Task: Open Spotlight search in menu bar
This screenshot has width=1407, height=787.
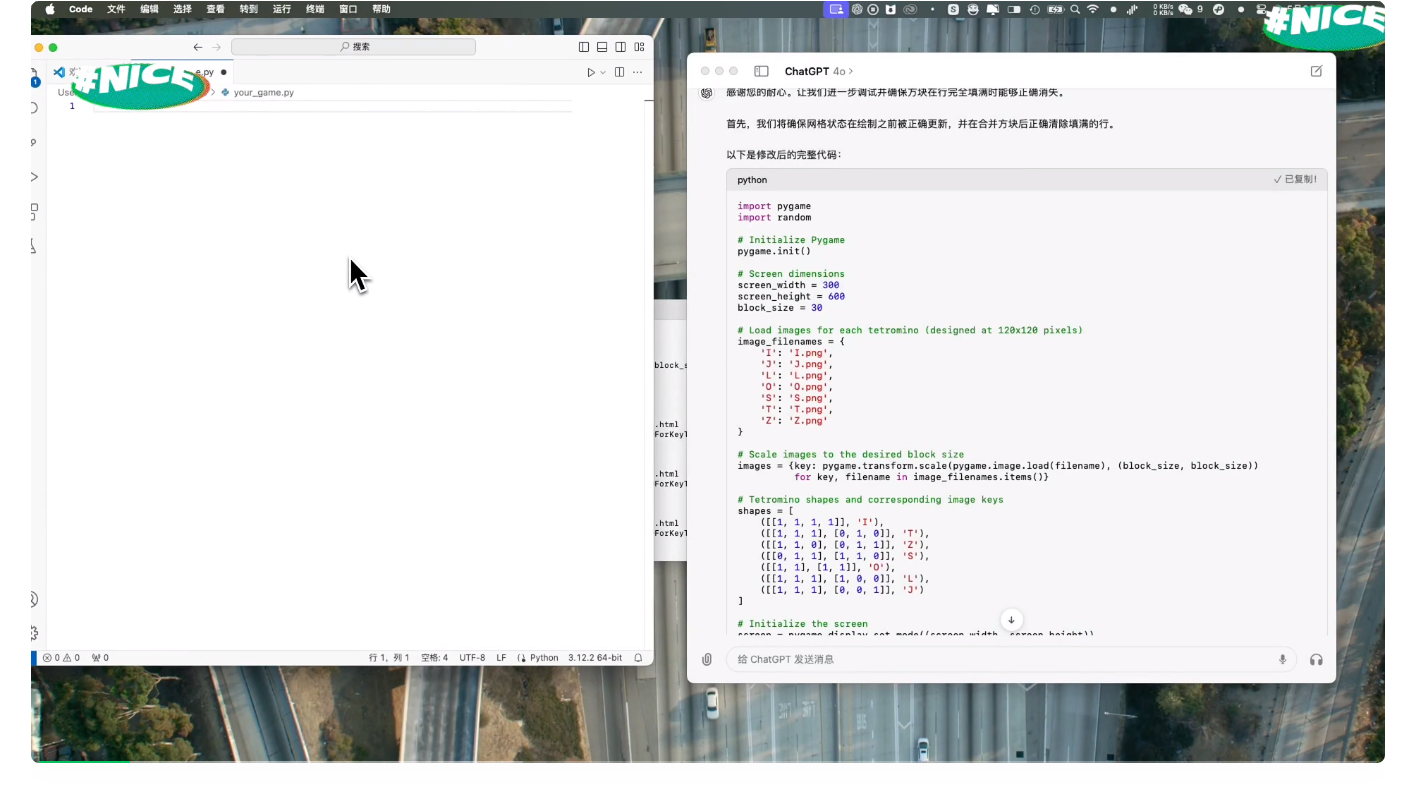Action: pyautogui.click(x=1075, y=9)
